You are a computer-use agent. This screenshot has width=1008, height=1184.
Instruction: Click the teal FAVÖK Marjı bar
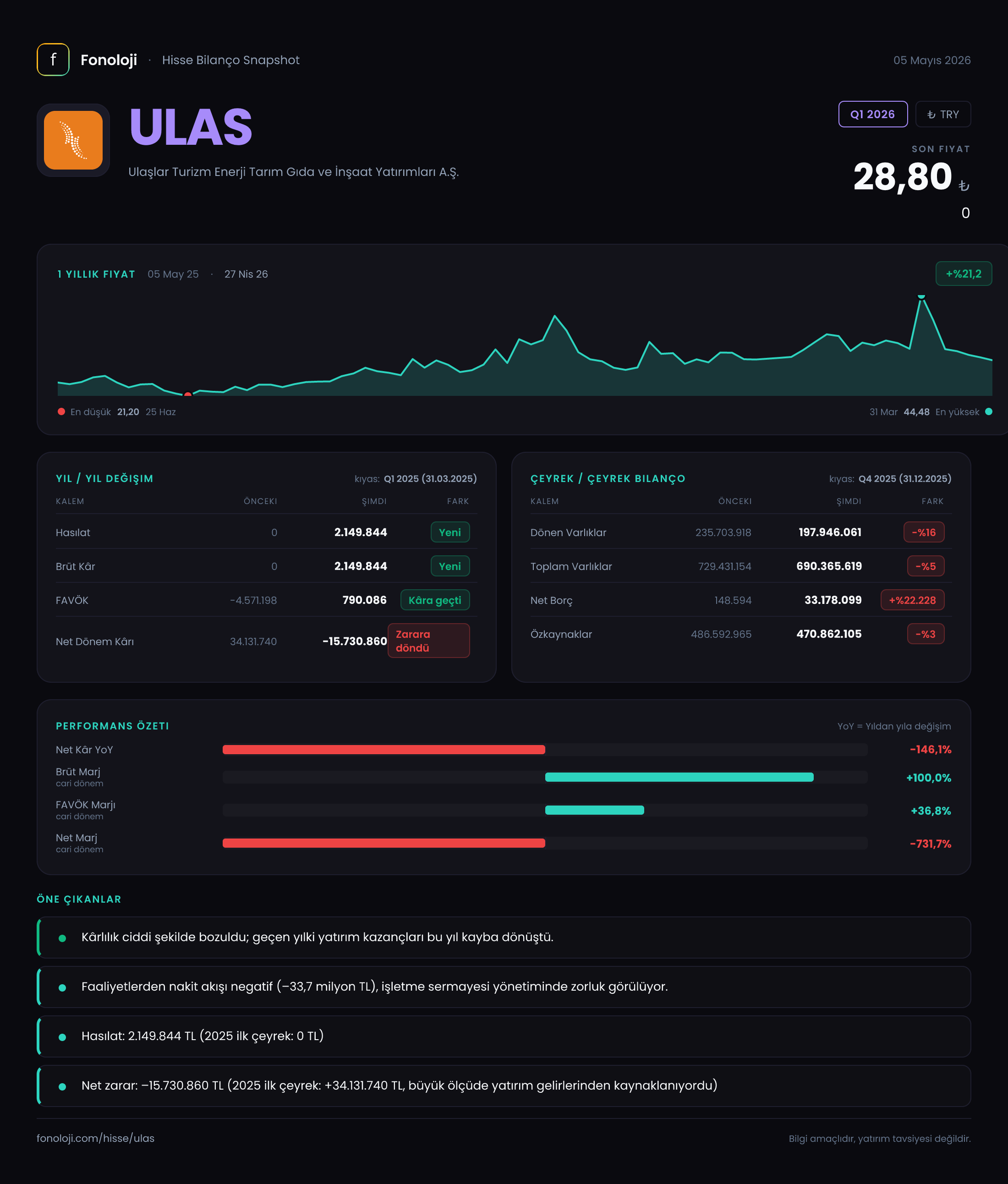tap(594, 810)
